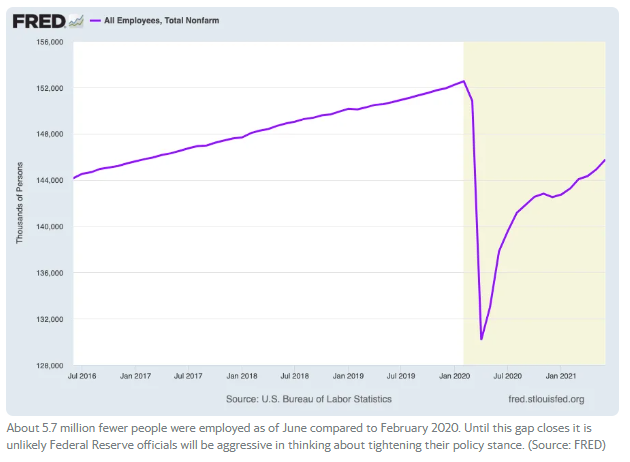Click the 144,000 y-axis label
The width and height of the screenshot is (630, 462).
pos(50,180)
